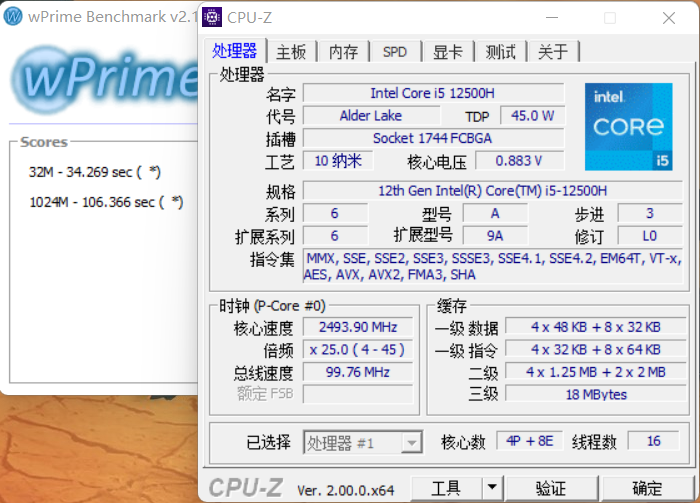Click the Intel Core i5 logo badge
This screenshot has width=700, height=503.
point(629,127)
